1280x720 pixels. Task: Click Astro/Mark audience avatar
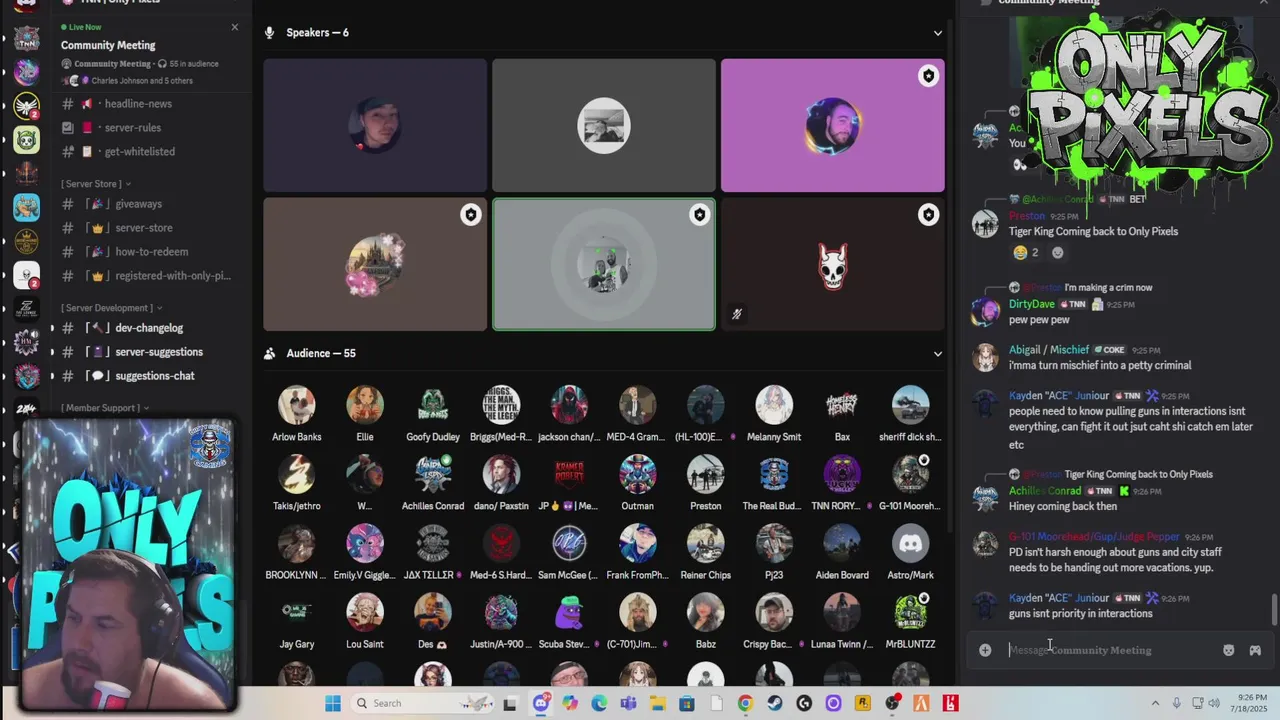[x=910, y=543]
